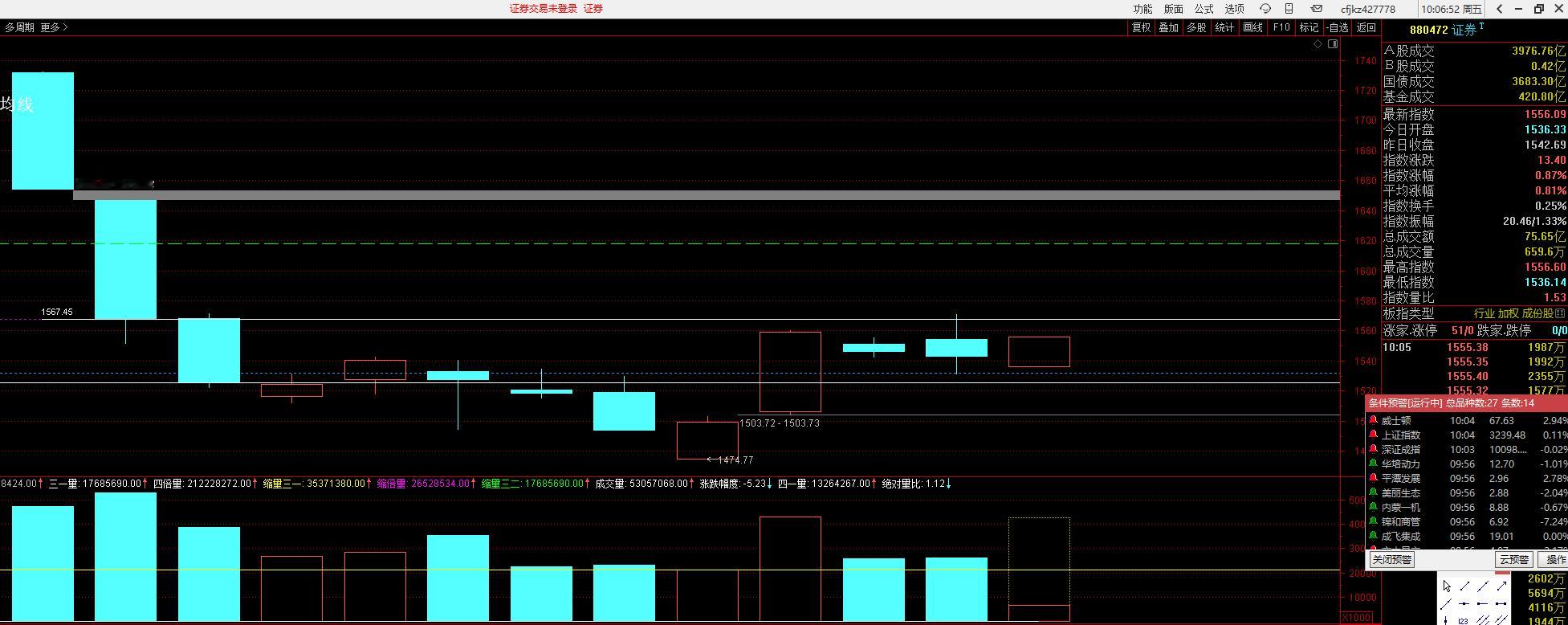Click the gray horizontal resistance band
The image size is (1568, 625).
coord(707,195)
